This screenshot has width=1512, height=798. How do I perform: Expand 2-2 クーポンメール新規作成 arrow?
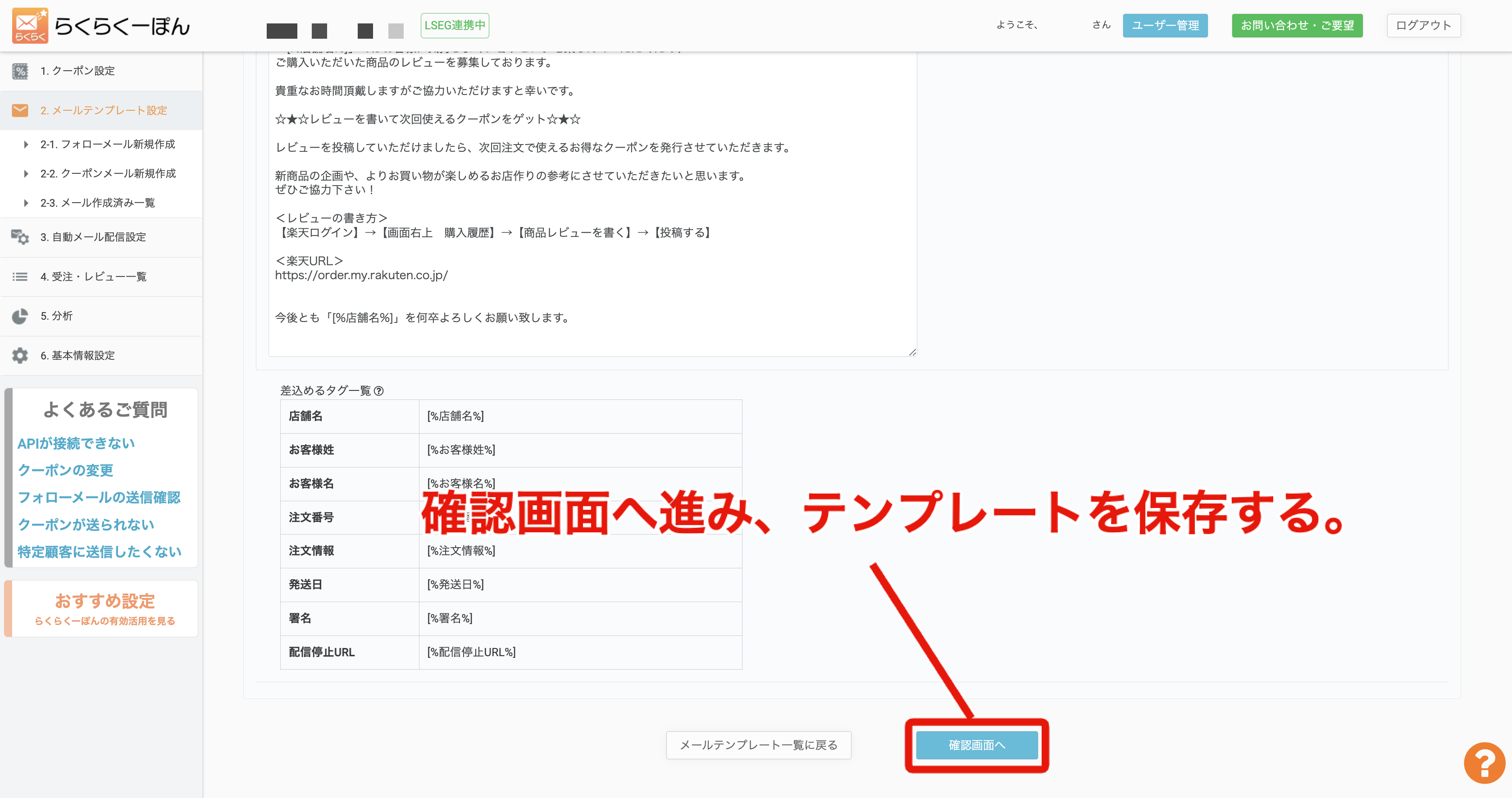pos(26,174)
